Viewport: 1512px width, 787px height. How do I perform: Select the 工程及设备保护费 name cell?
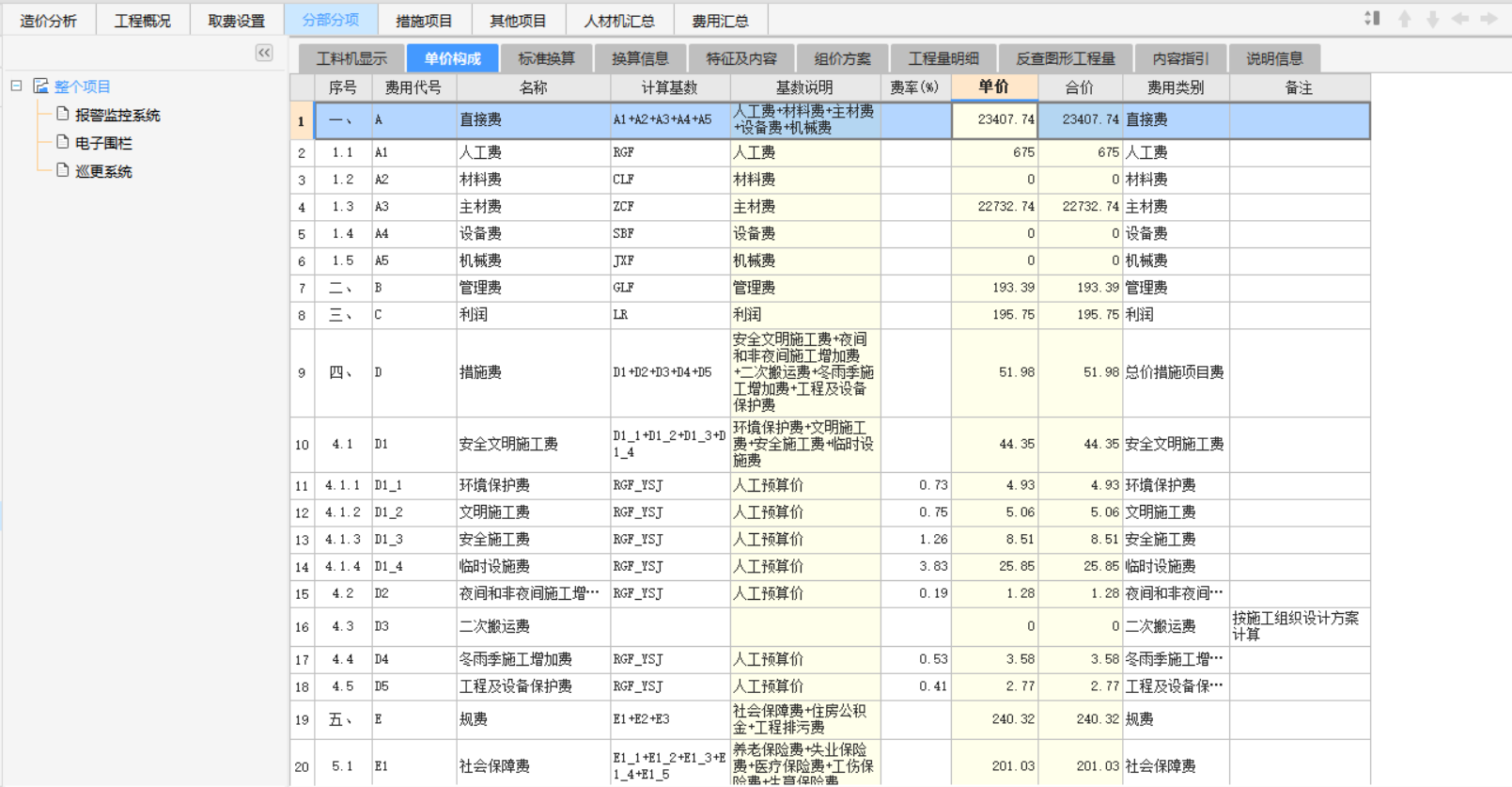[x=533, y=686]
